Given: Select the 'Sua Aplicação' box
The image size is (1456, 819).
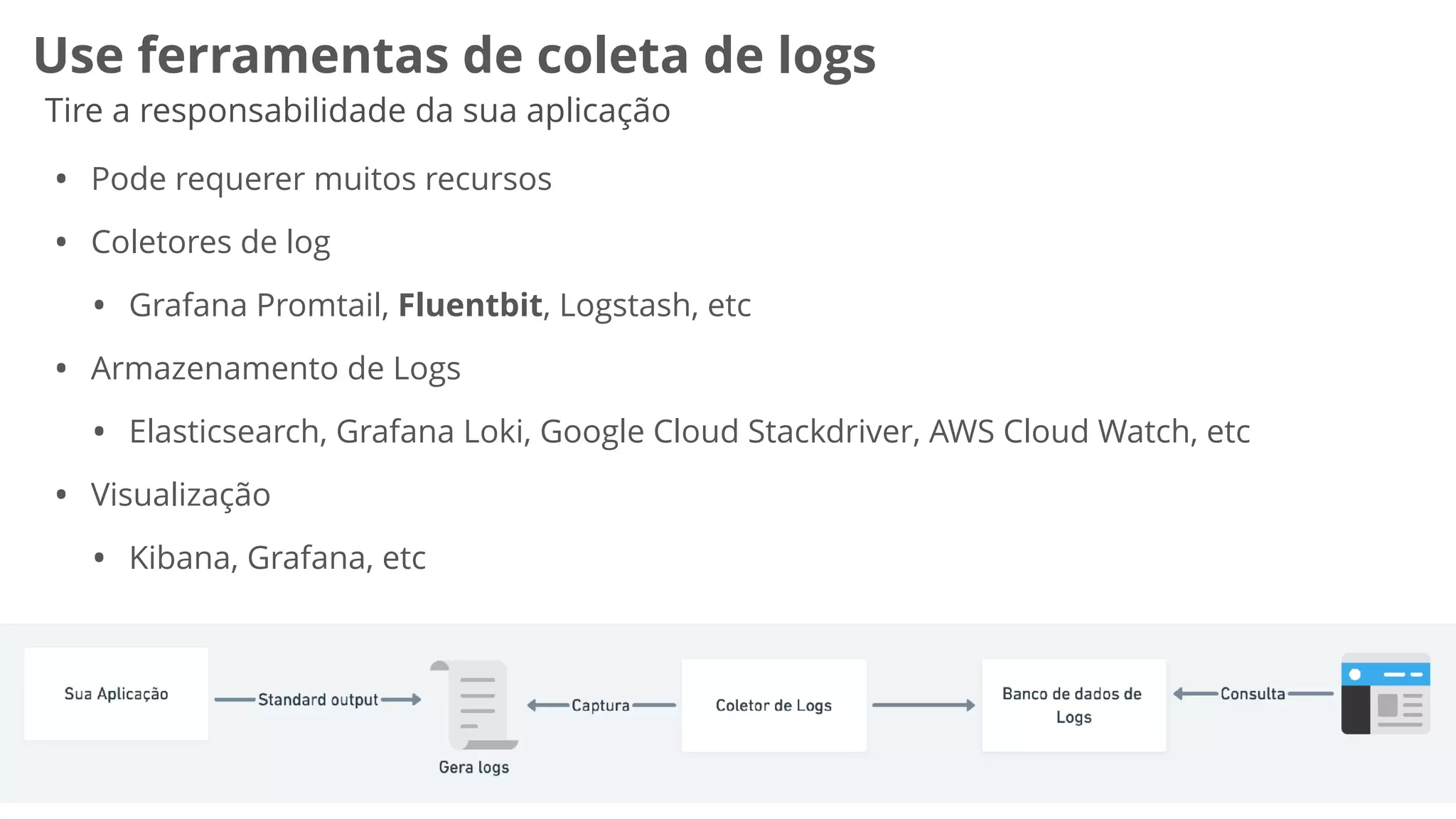Looking at the screenshot, I should tap(117, 694).
